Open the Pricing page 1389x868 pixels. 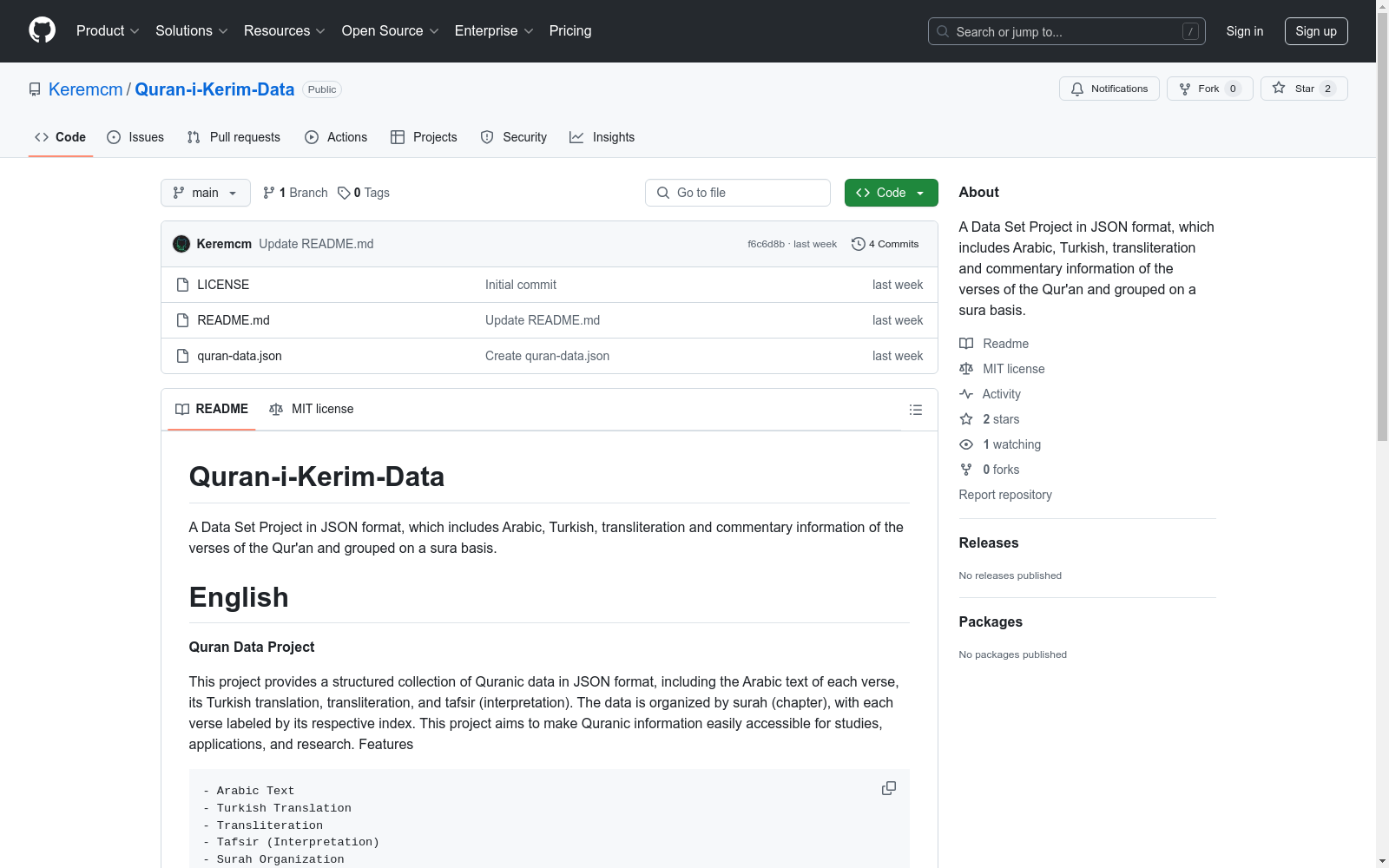coord(570,31)
